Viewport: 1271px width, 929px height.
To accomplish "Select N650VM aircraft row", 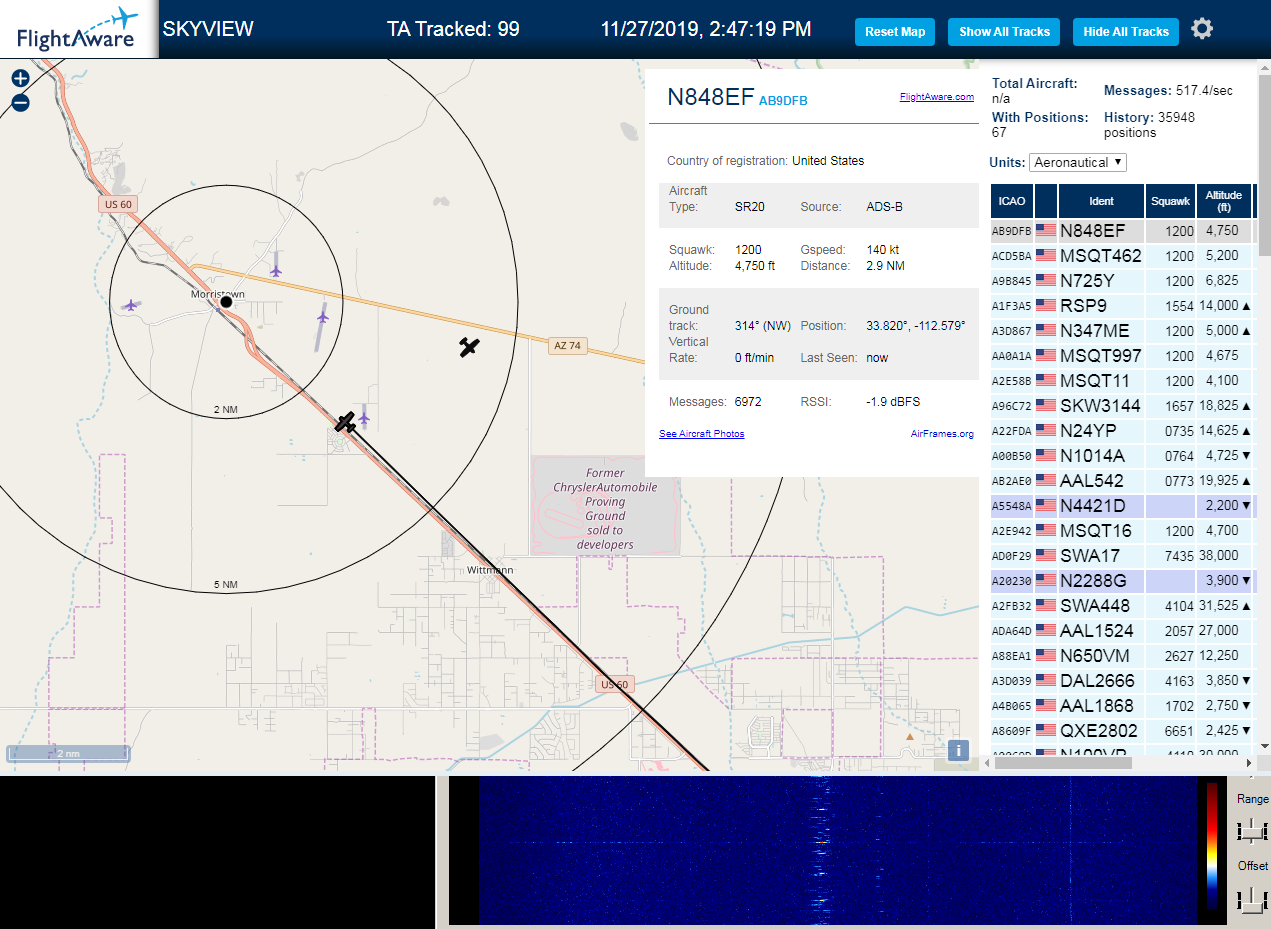I will [1122, 656].
